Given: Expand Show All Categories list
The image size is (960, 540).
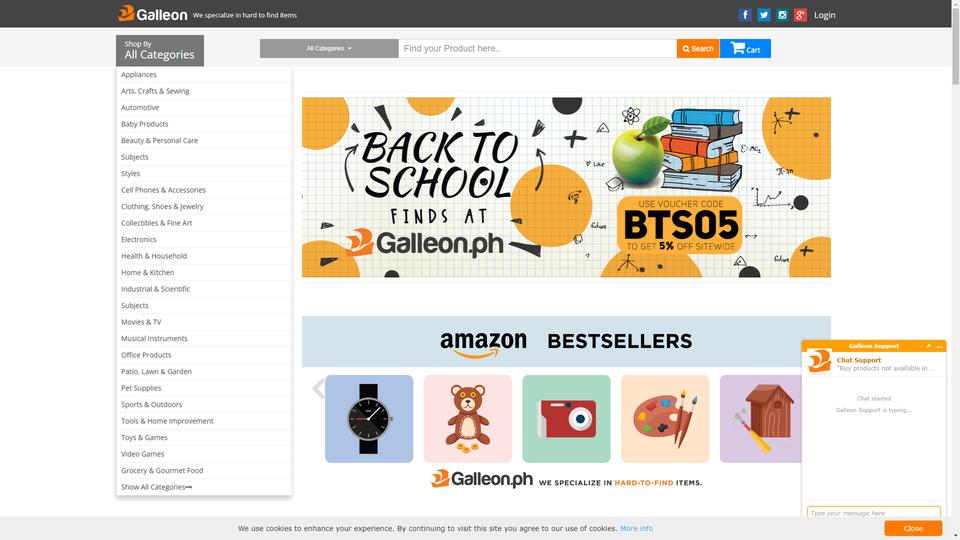Looking at the screenshot, I should coord(157,487).
